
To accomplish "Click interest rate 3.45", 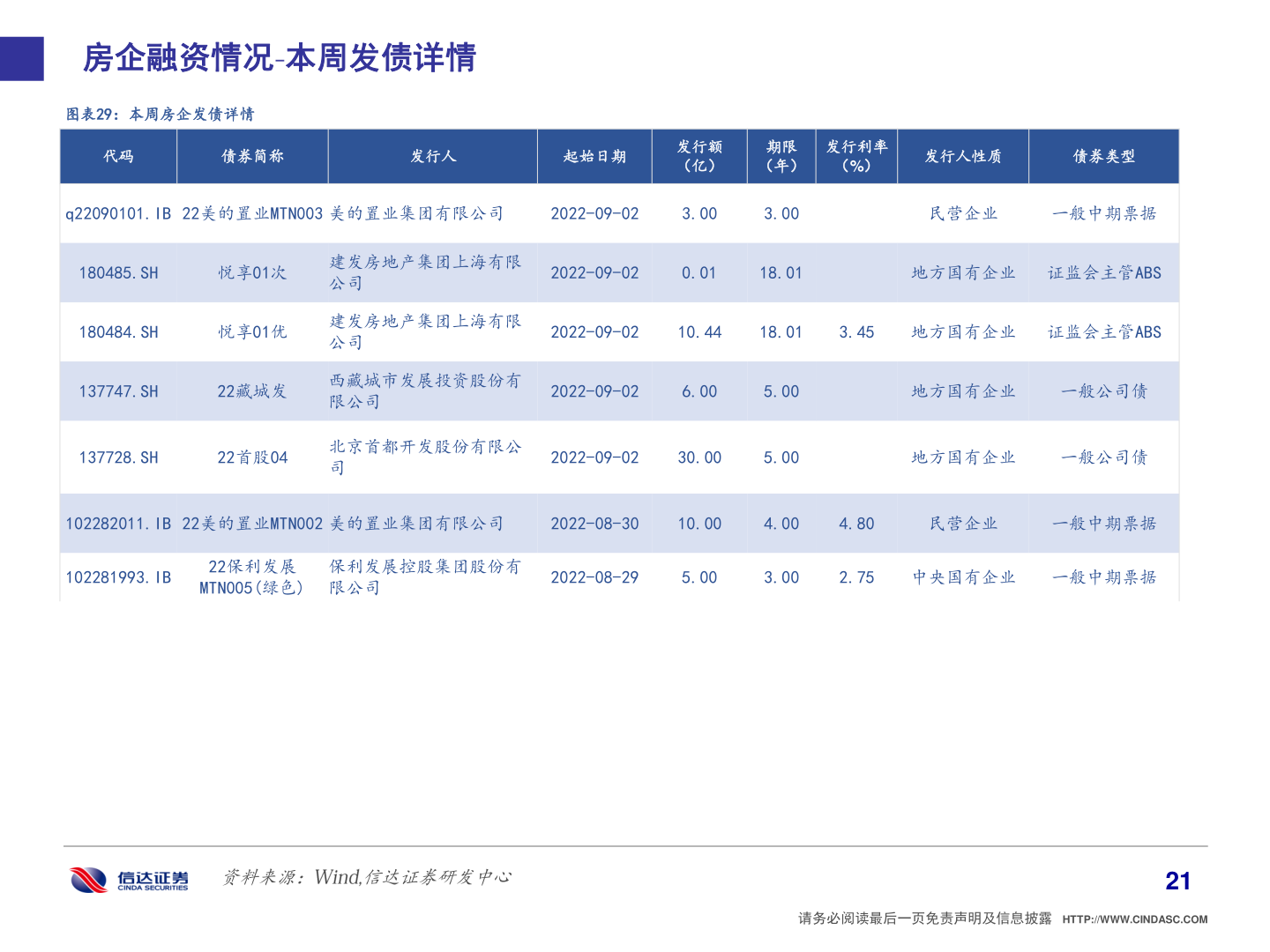I will (x=856, y=332).
